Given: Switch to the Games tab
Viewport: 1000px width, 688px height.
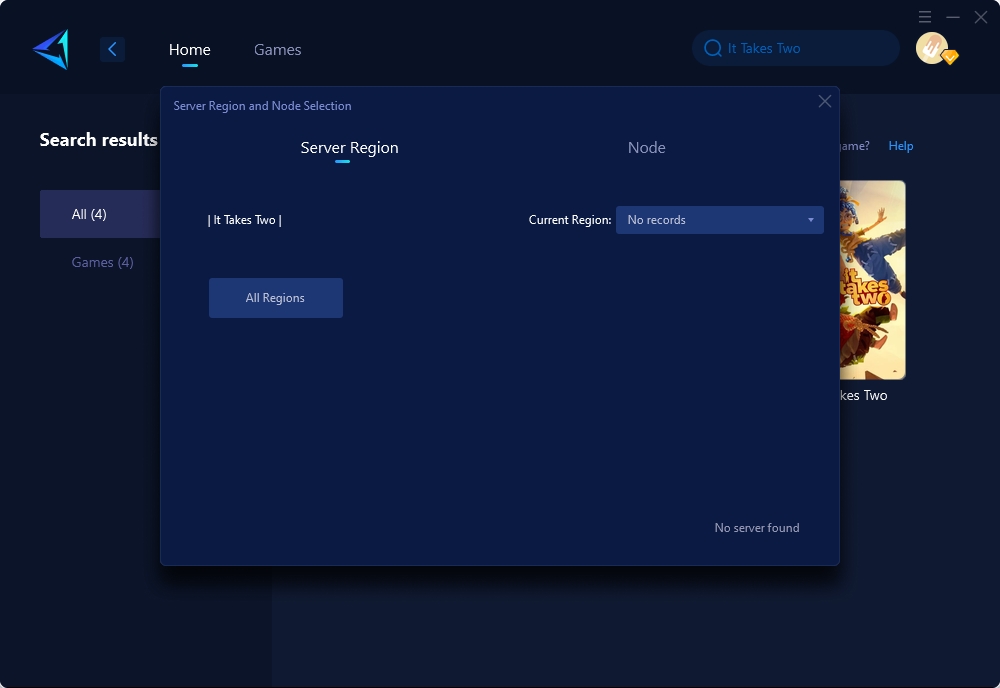Looking at the screenshot, I should click(277, 50).
